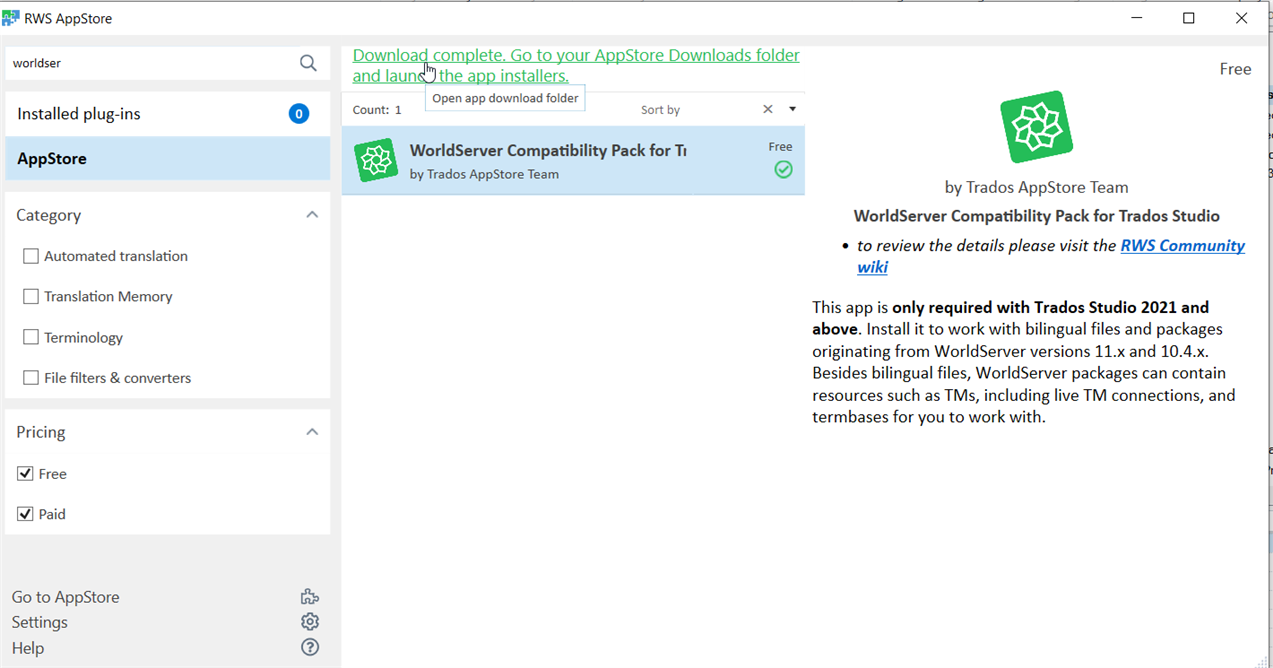
Task: Click the large WorldServer app logo
Action: point(1036,126)
